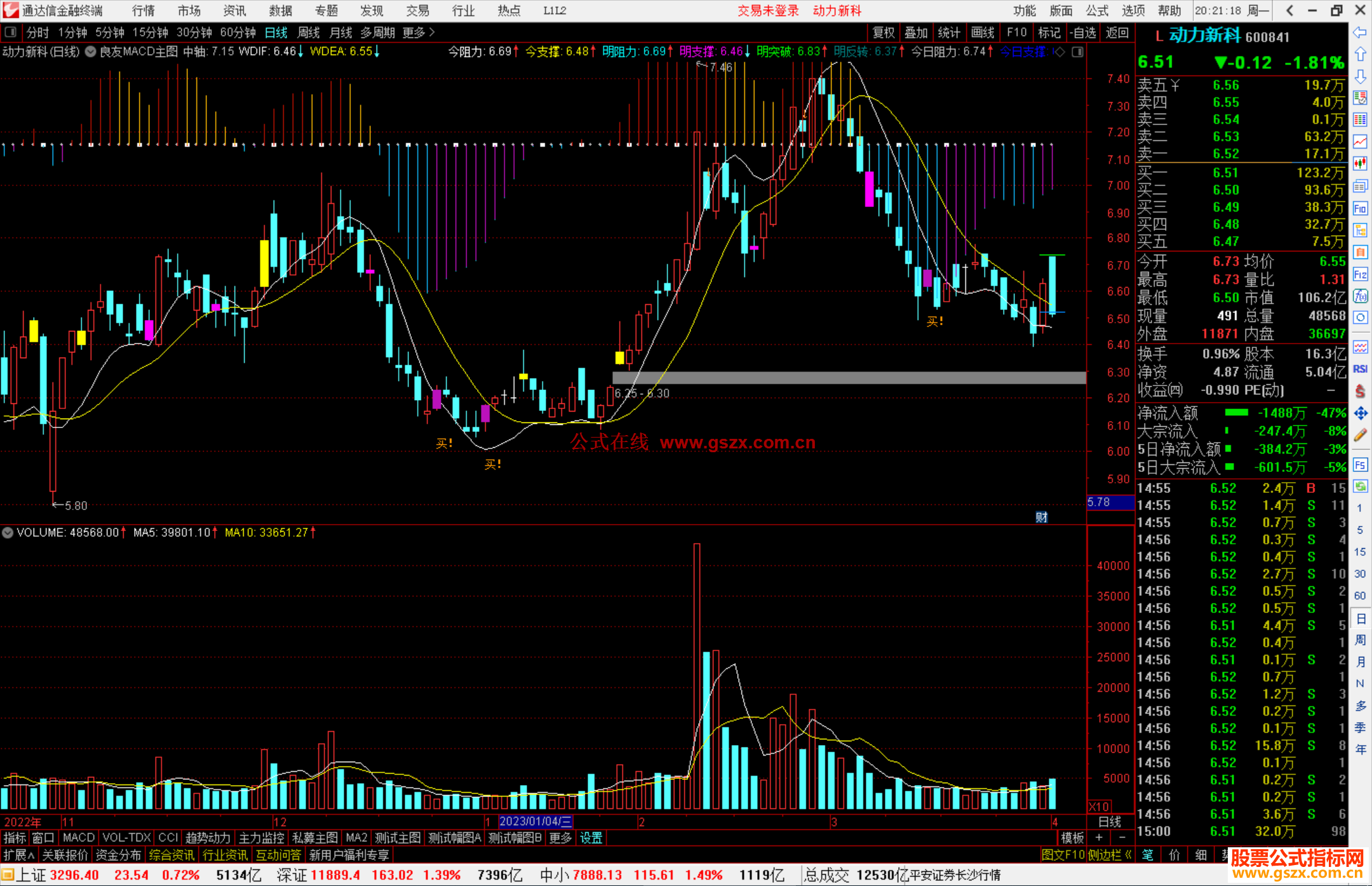Expand the 更多 period options in top toolbar

[x=419, y=32]
